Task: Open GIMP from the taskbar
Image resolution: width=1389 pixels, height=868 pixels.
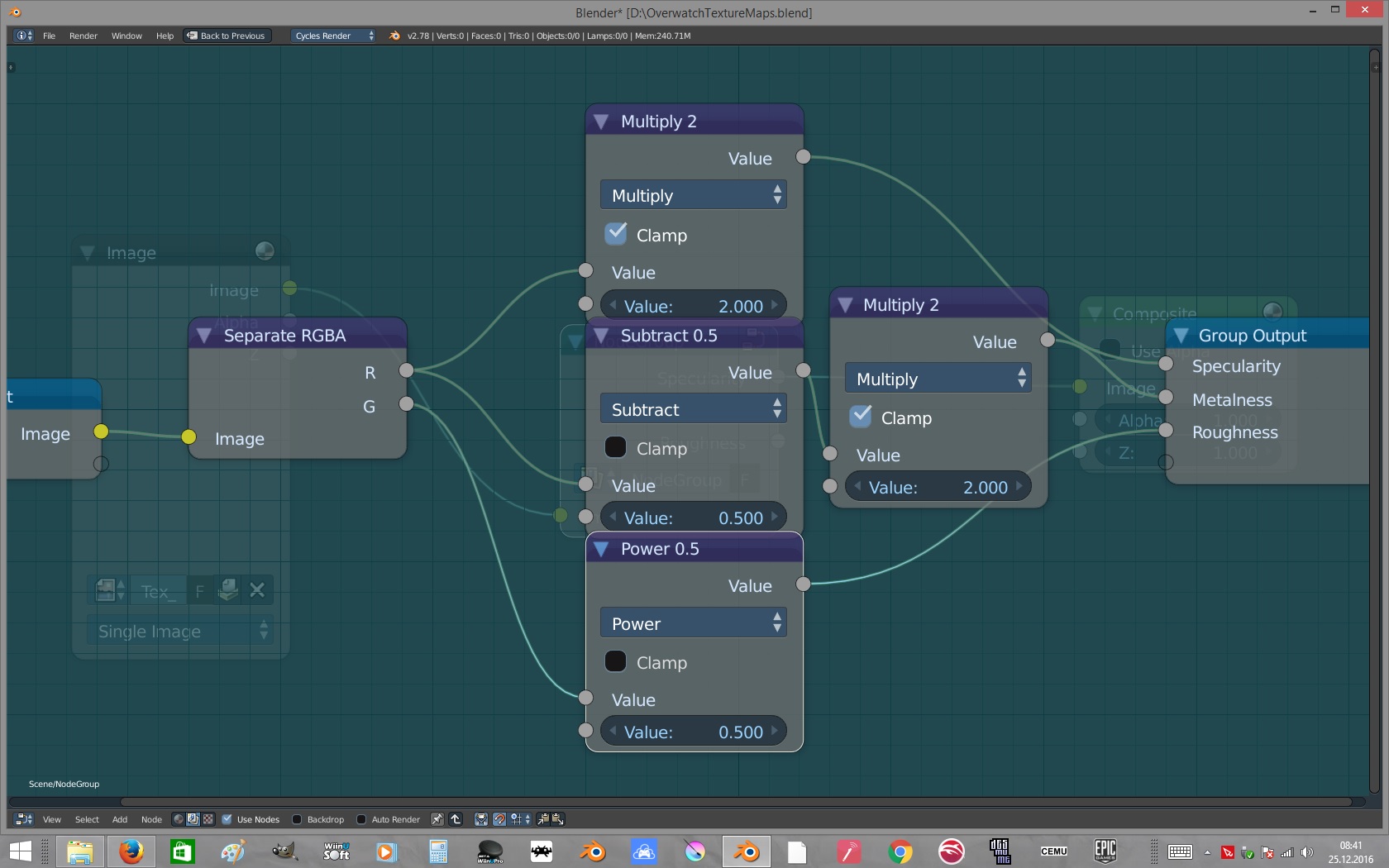Action: (284, 851)
